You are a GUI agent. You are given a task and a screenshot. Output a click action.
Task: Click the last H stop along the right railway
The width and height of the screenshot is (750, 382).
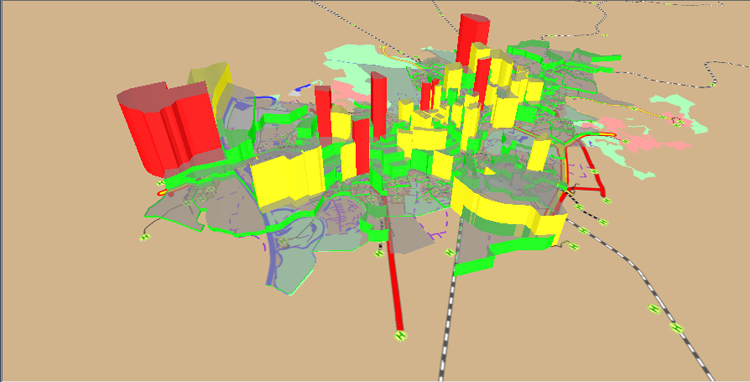tap(676, 328)
